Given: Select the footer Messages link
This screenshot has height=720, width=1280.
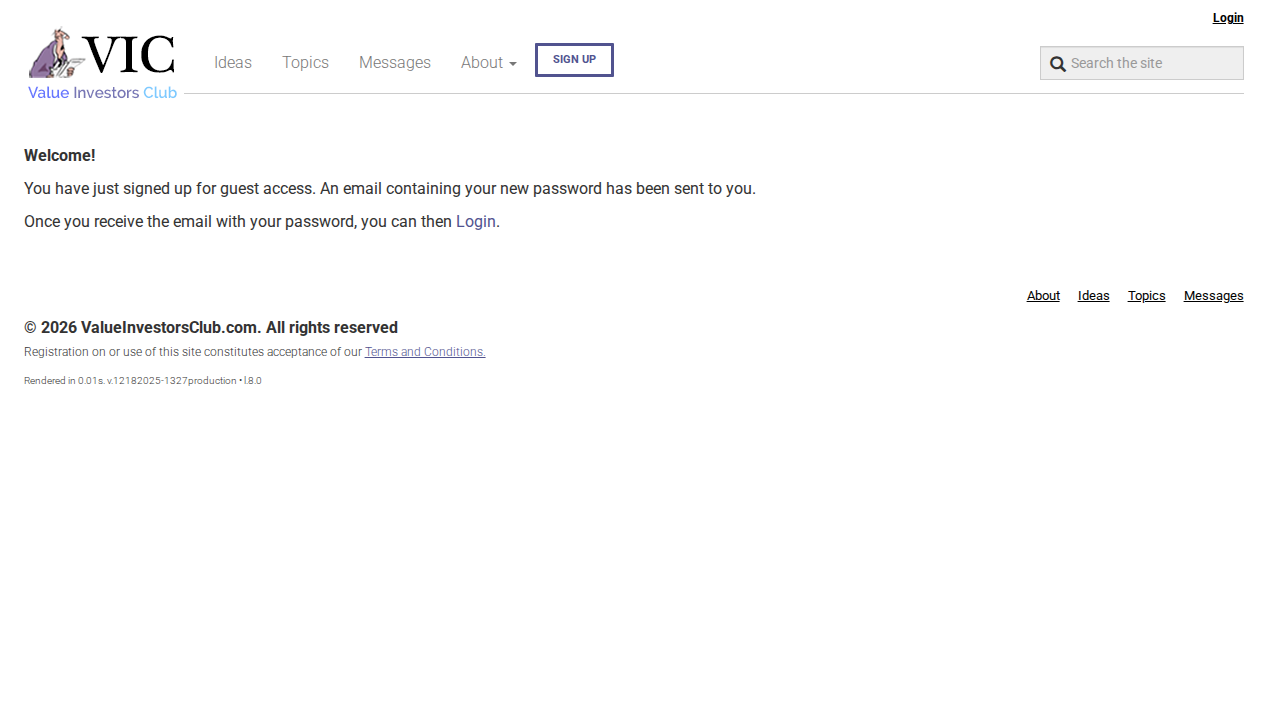Looking at the screenshot, I should tap(1213, 296).
